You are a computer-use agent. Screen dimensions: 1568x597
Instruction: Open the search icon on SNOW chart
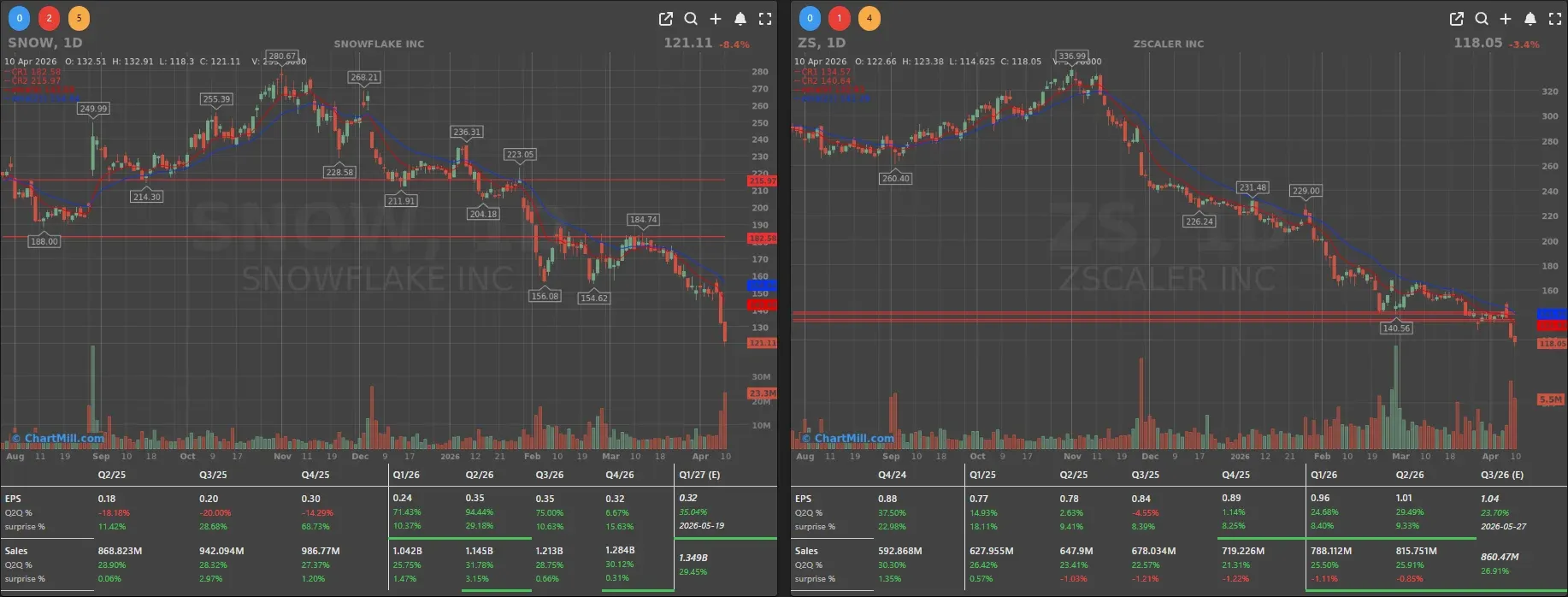(691, 19)
